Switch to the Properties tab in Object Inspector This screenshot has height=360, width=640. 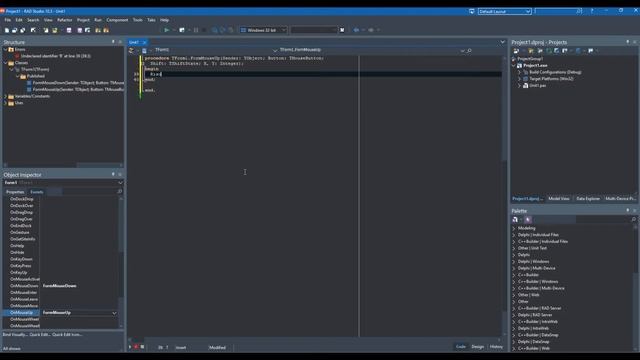15,192
